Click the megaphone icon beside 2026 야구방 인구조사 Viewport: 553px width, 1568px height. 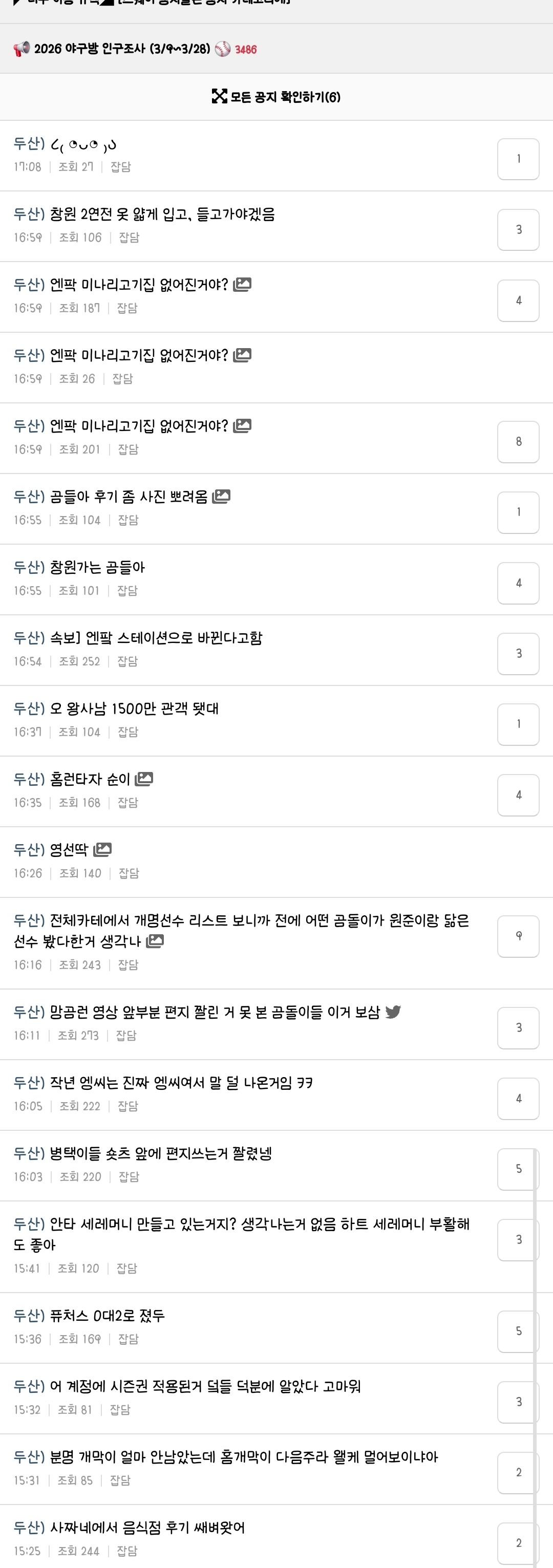click(x=22, y=49)
